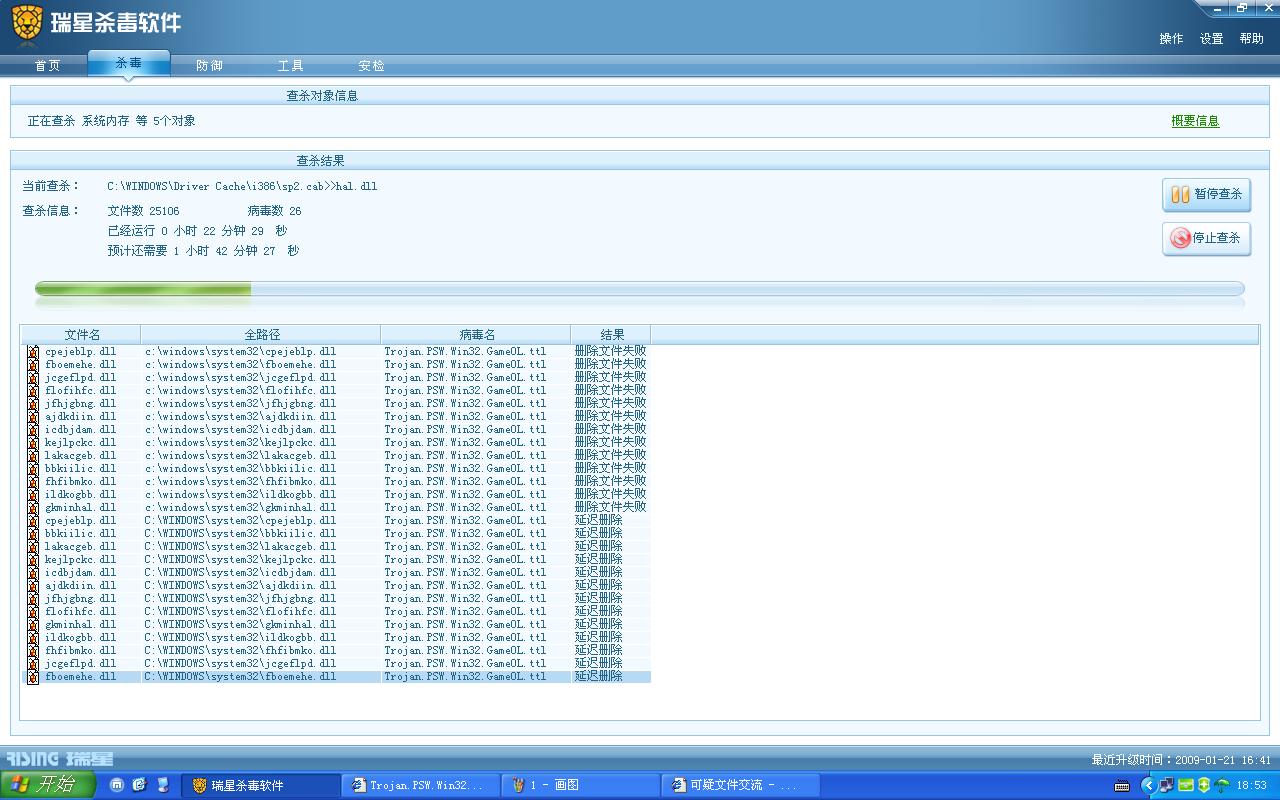This screenshot has width=1280, height=800.
Task: Open the keyboard language bar icon
Action: (x=1122, y=786)
